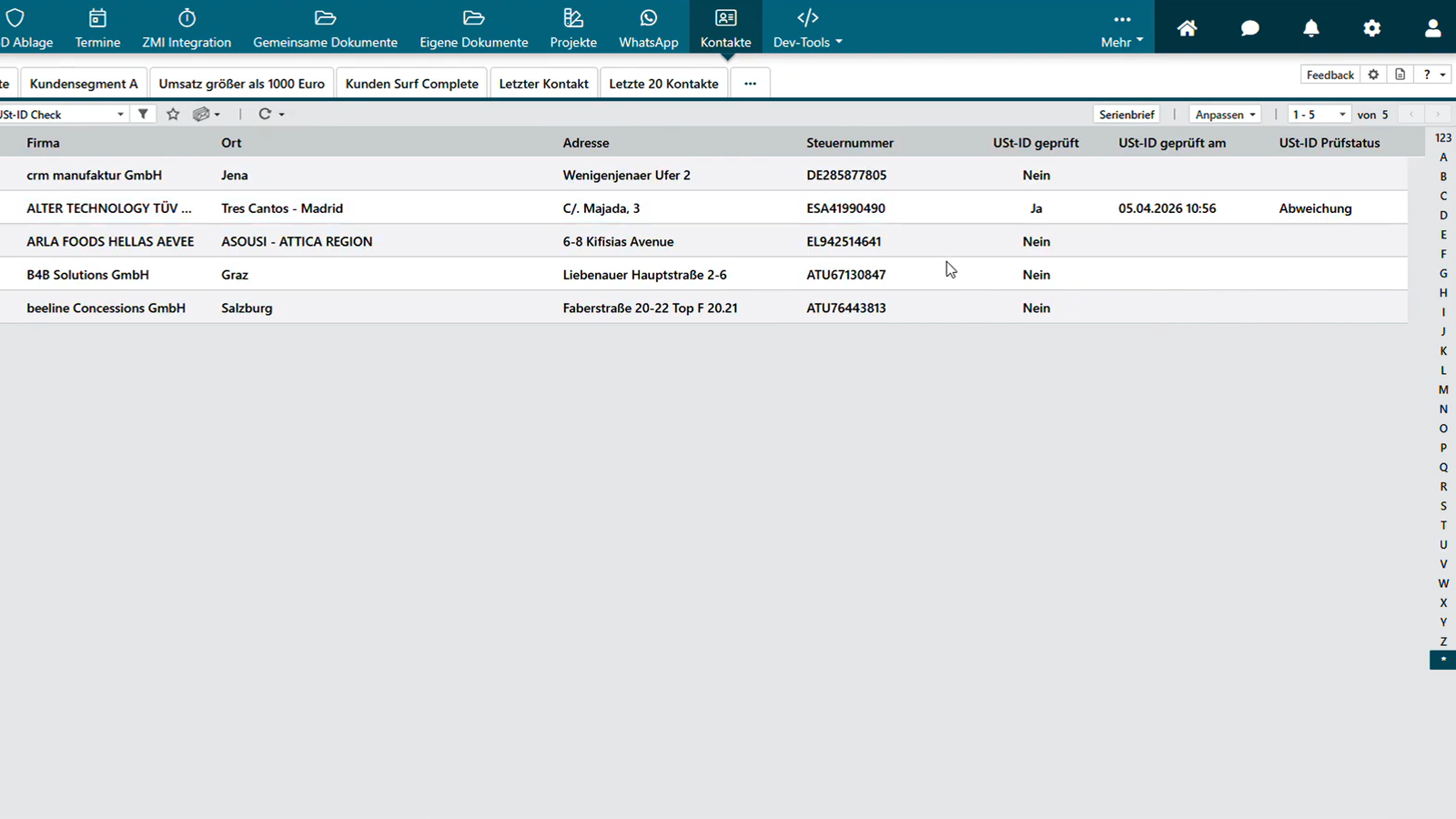Switch to the Letzter Kontakt tab

pos(544,84)
